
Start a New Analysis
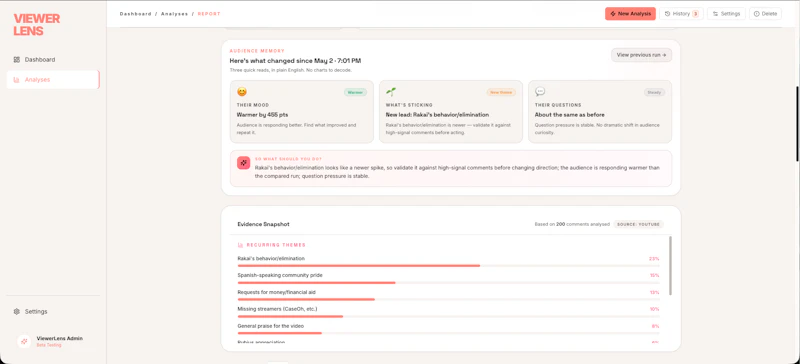pos(630,14)
